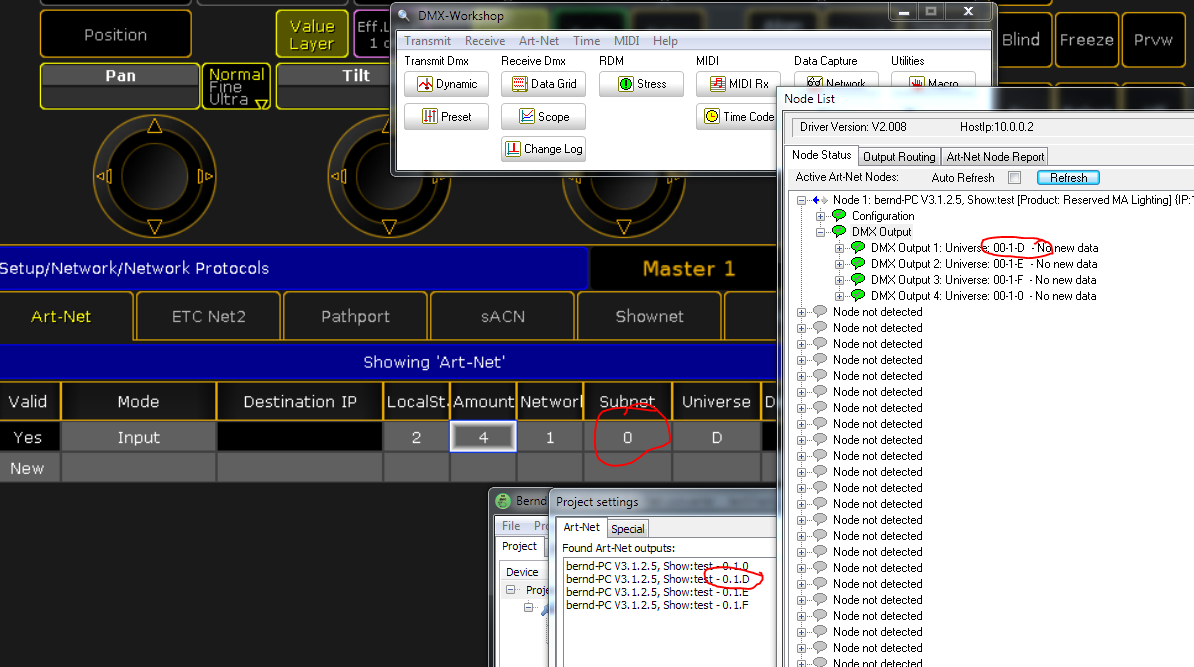This screenshot has height=667, width=1194.
Task: Switch to the Output Routing tab
Action: (899, 157)
